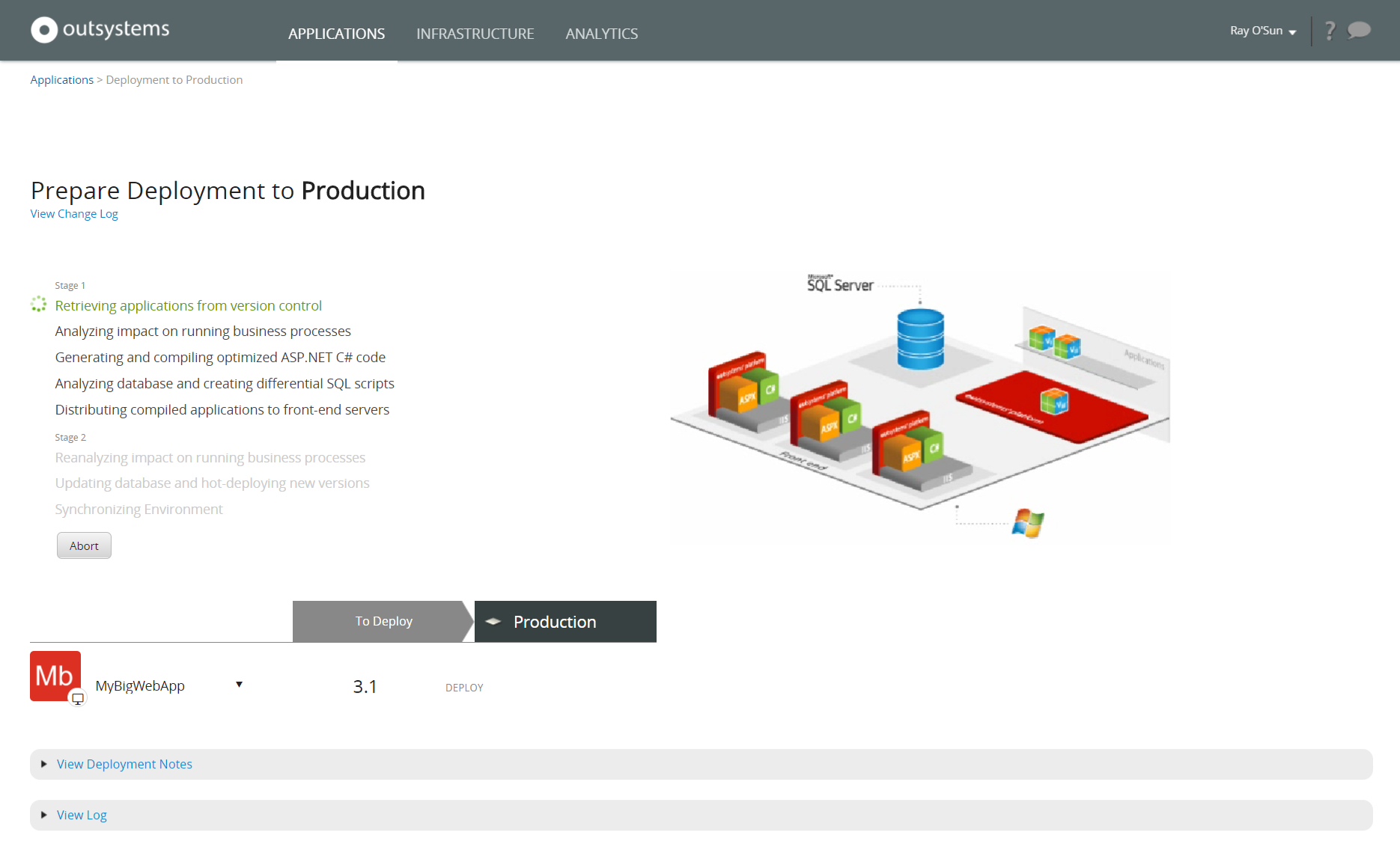Open the Ray O'Sun user menu

[x=1261, y=31]
